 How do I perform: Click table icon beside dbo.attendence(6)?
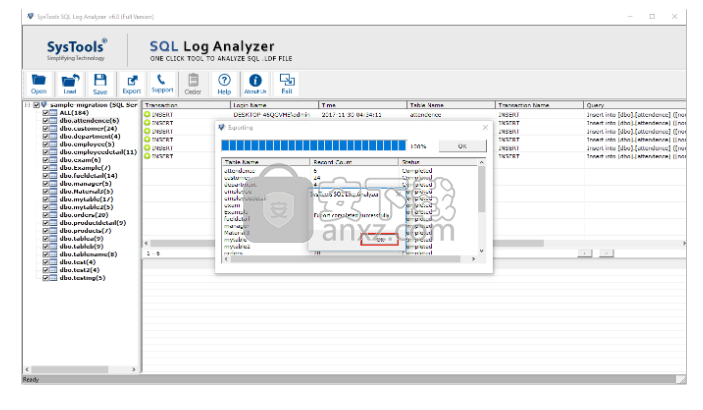pos(53,121)
